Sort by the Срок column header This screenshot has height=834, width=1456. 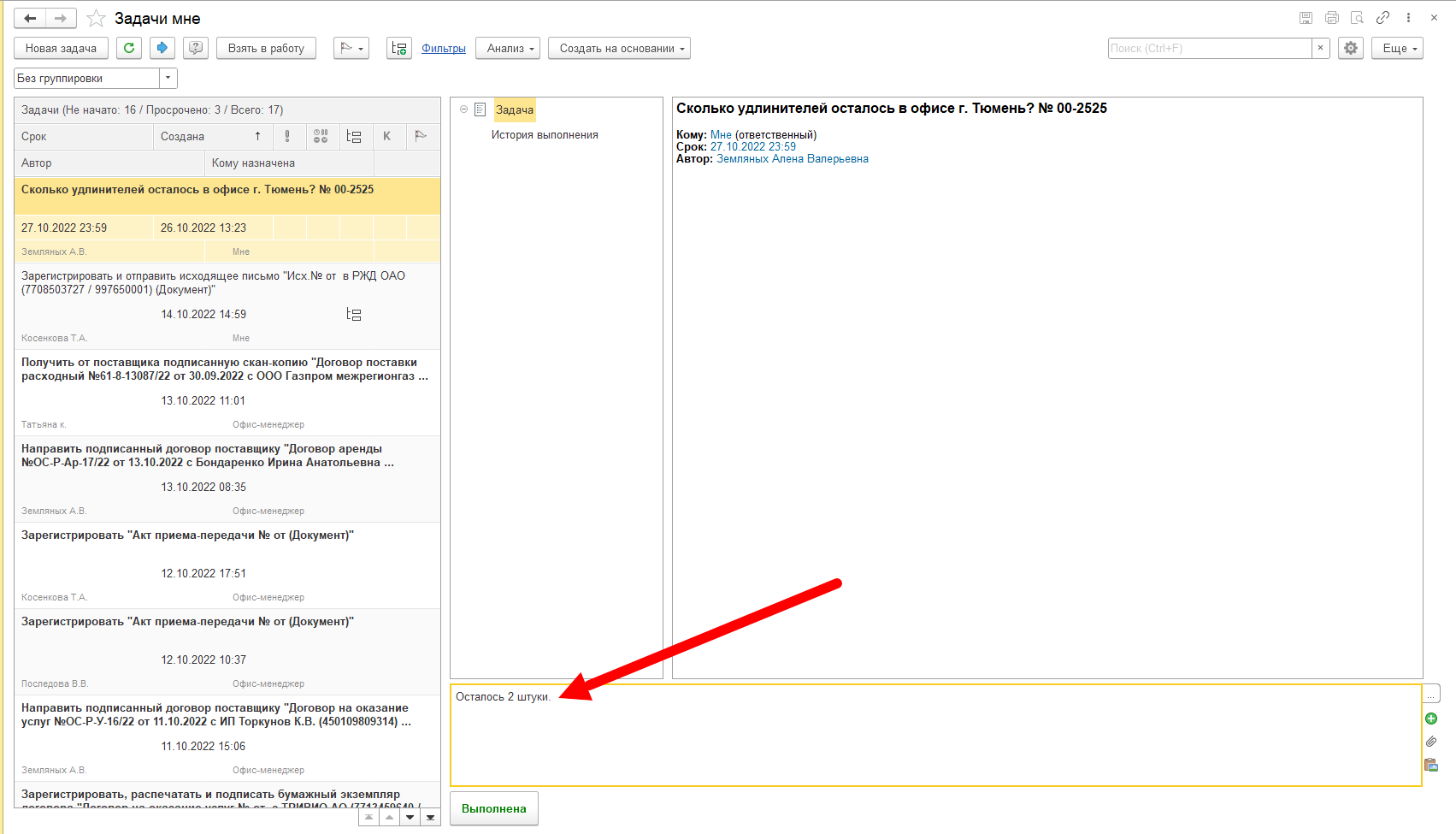(x=84, y=136)
